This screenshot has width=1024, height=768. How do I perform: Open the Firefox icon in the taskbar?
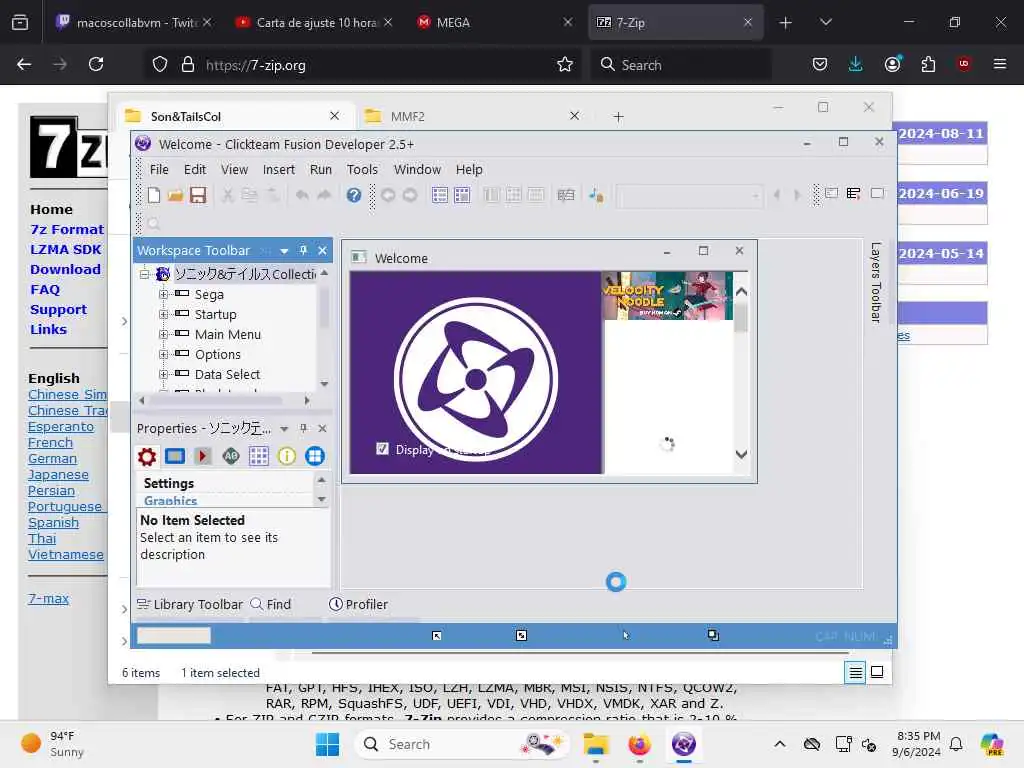[x=639, y=744]
